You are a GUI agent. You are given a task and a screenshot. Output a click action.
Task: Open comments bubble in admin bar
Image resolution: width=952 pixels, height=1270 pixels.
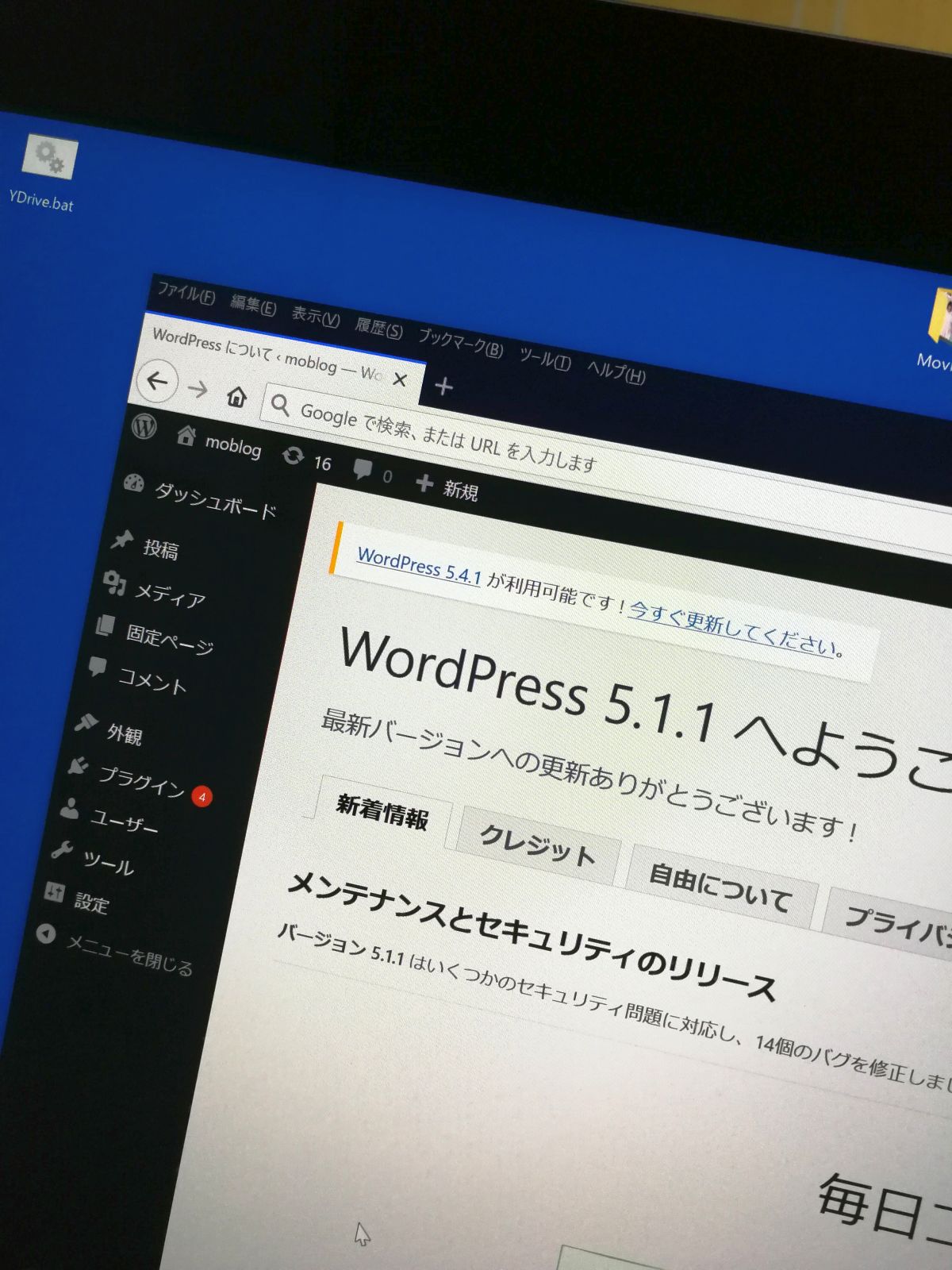(x=363, y=469)
